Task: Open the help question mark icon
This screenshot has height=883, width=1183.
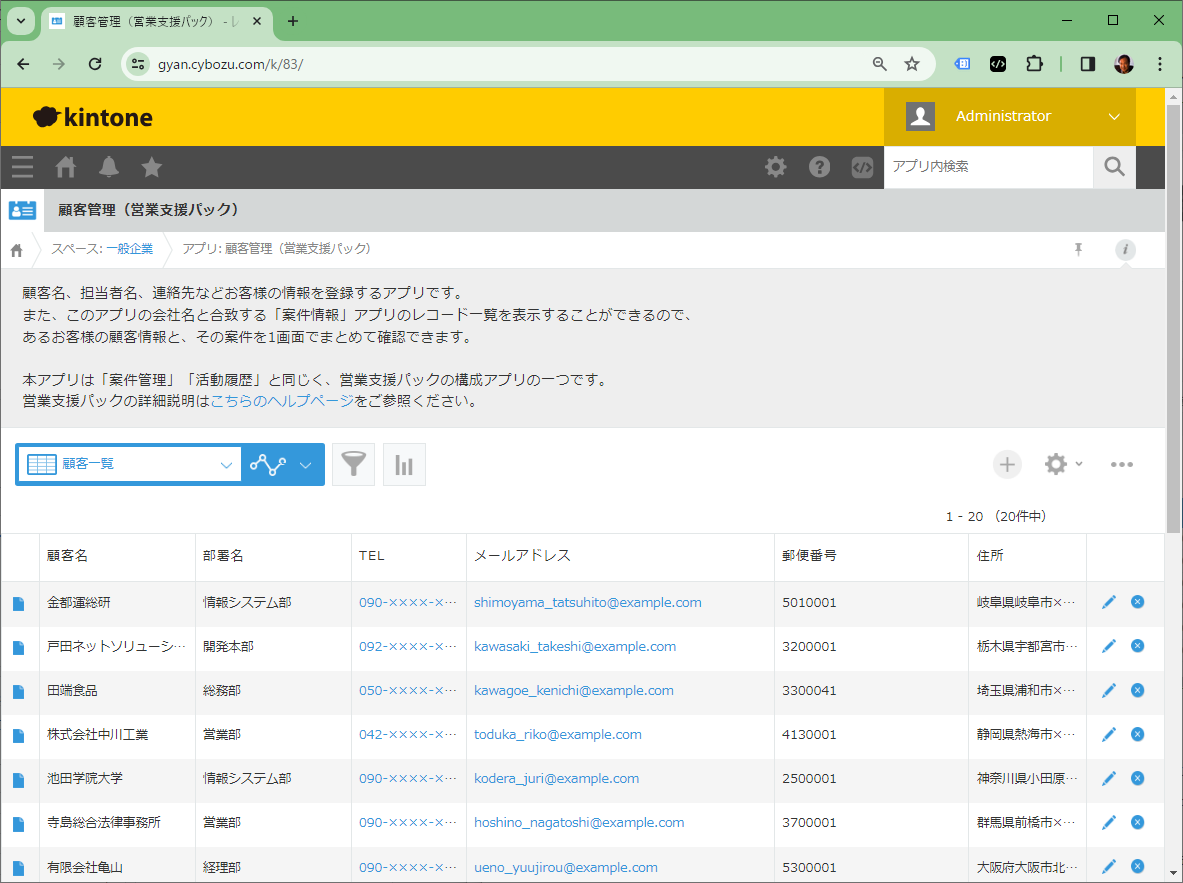Action: [819, 167]
